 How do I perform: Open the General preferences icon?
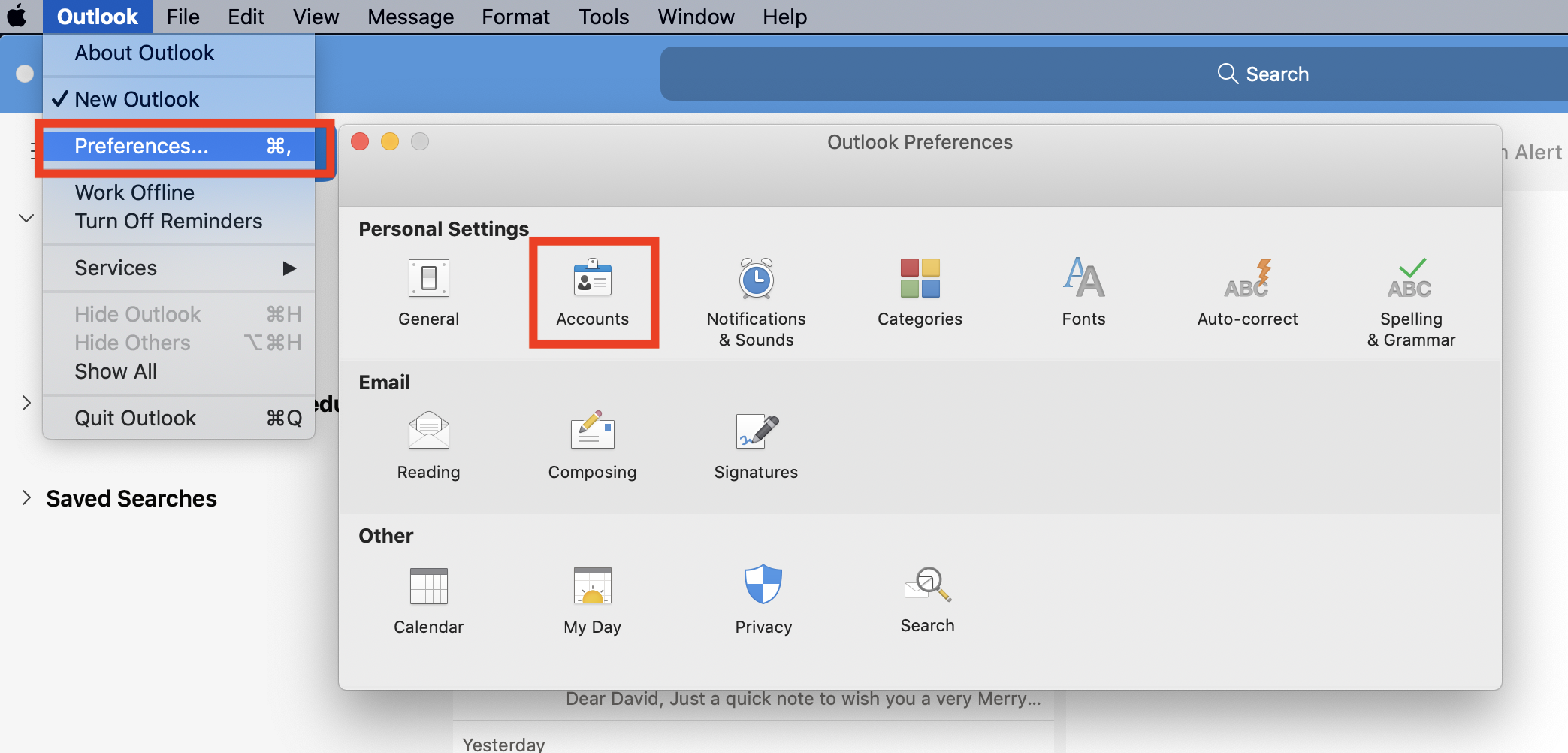428,293
